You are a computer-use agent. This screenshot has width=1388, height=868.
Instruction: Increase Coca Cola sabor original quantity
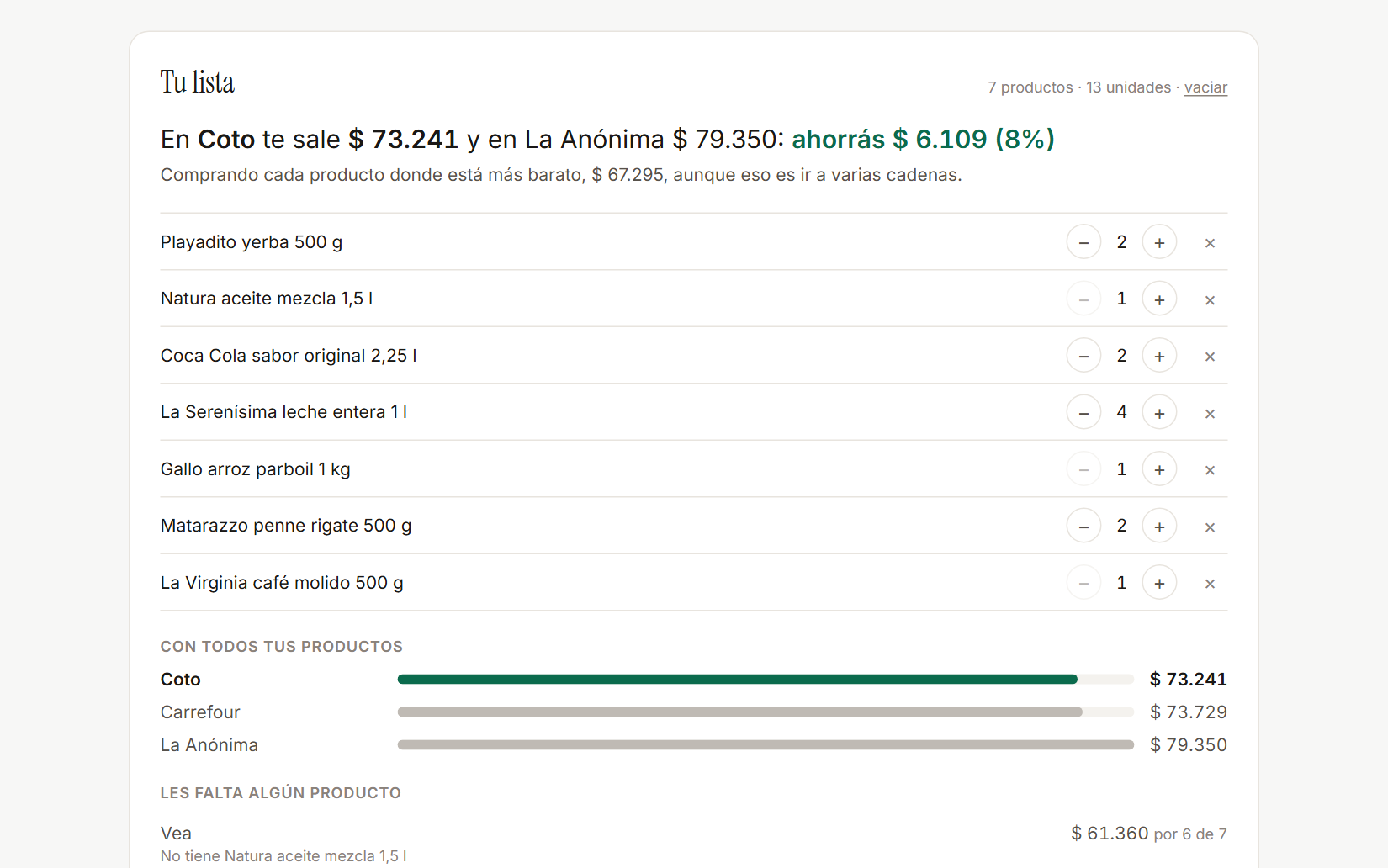point(1159,356)
